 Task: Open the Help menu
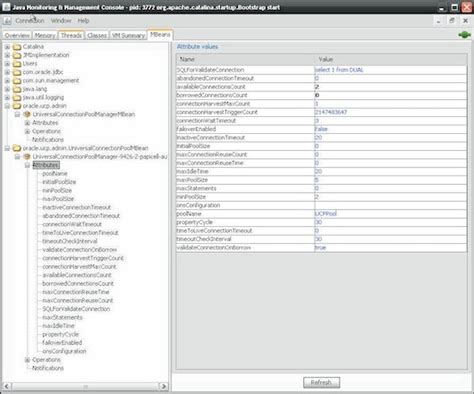83,21
